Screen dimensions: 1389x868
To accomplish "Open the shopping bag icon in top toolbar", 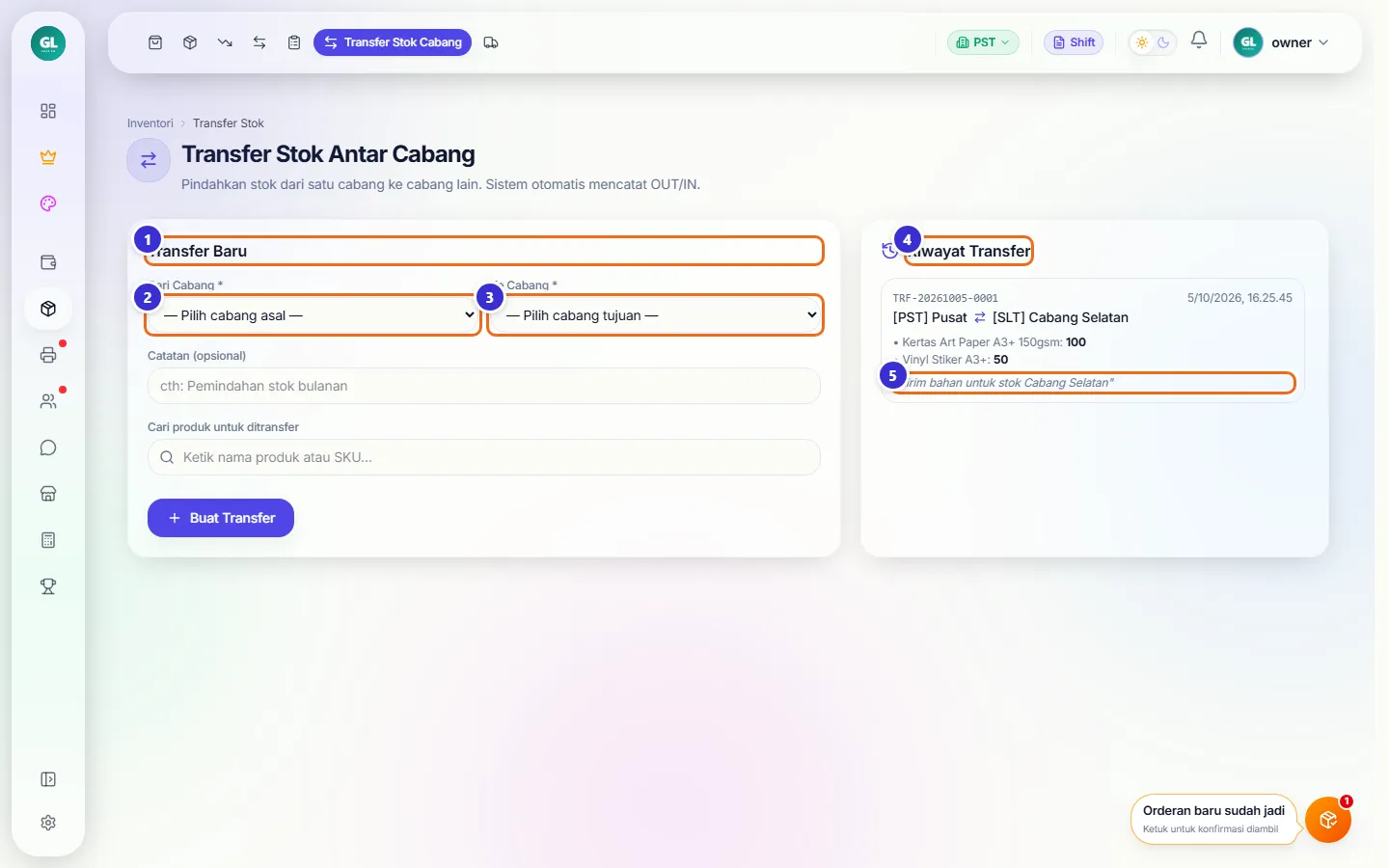I will [155, 42].
